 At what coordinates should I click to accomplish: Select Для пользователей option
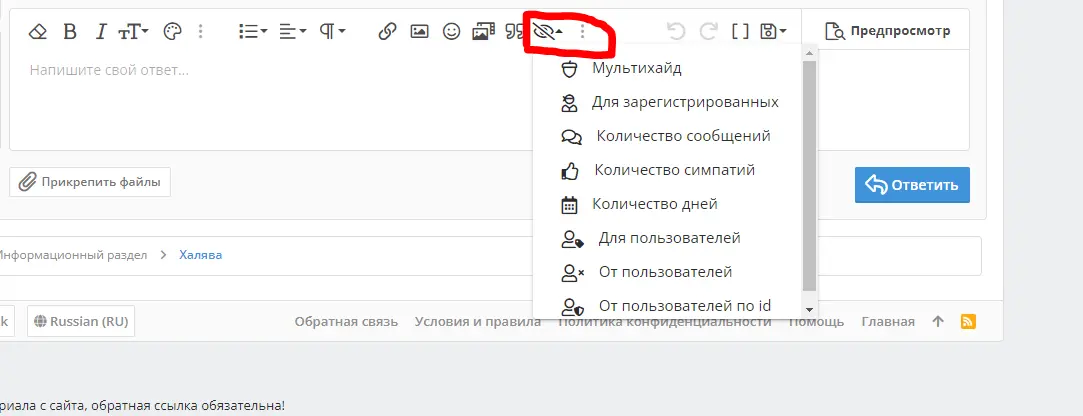coord(669,238)
